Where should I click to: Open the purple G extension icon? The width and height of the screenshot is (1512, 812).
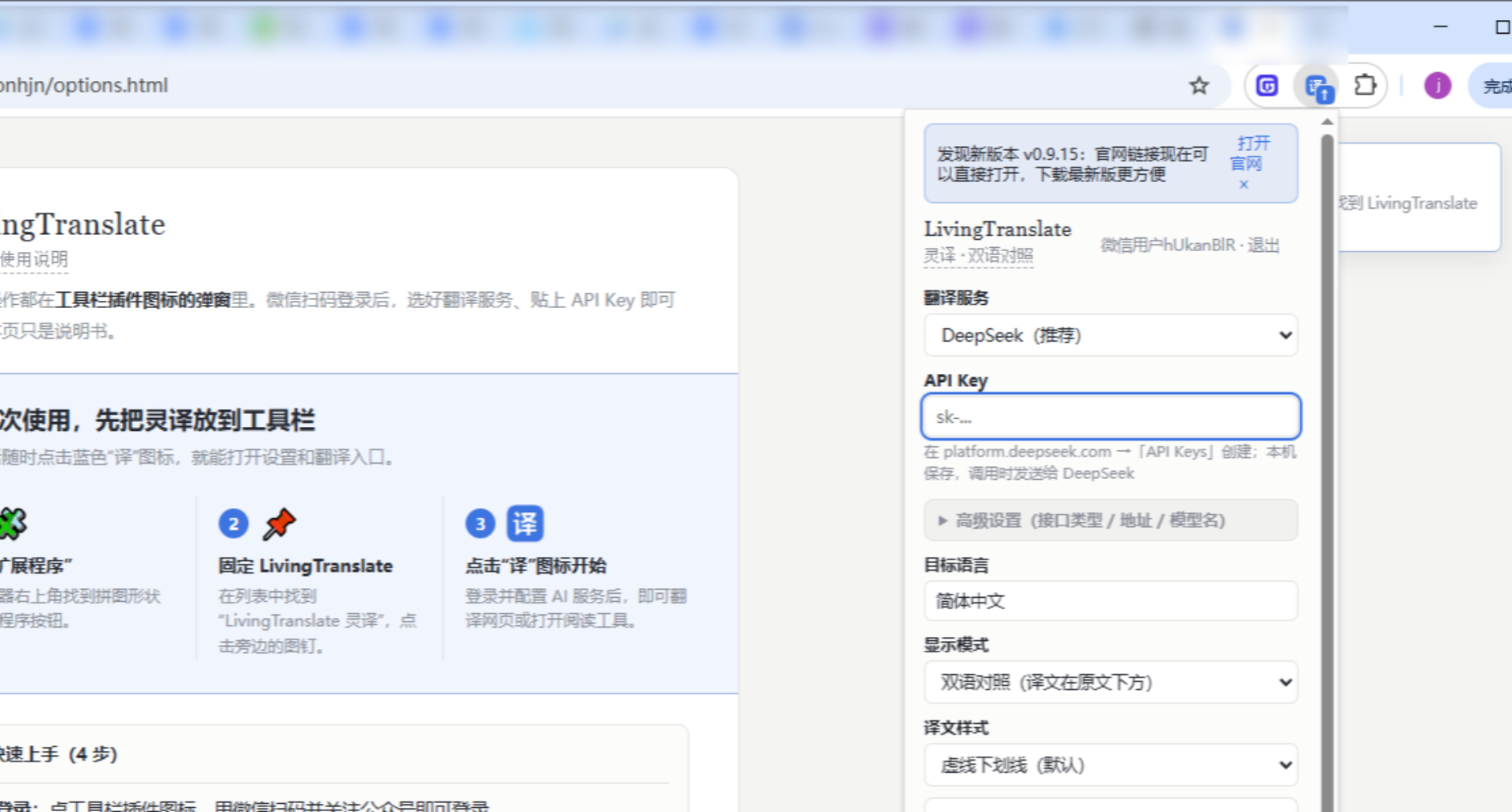tap(1267, 85)
